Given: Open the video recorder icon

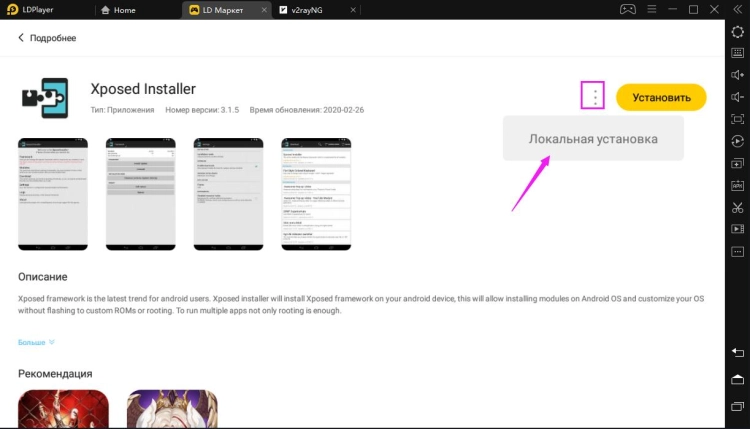Looking at the screenshot, I should [x=738, y=229].
